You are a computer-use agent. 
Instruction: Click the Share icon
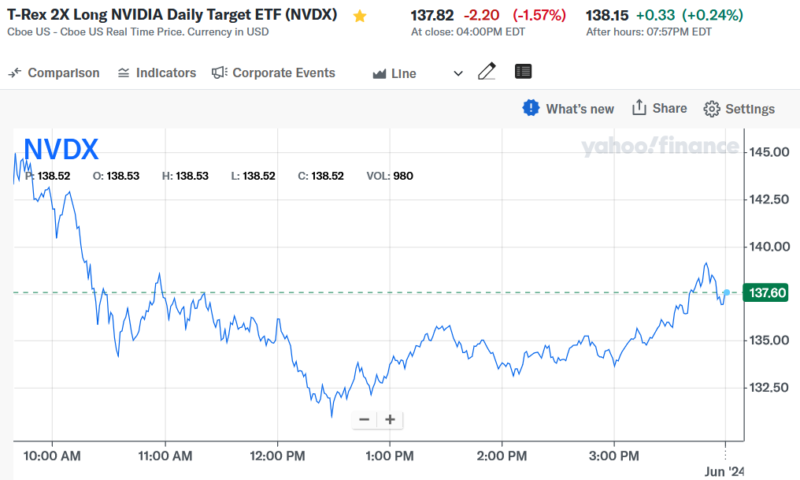pyautogui.click(x=640, y=108)
